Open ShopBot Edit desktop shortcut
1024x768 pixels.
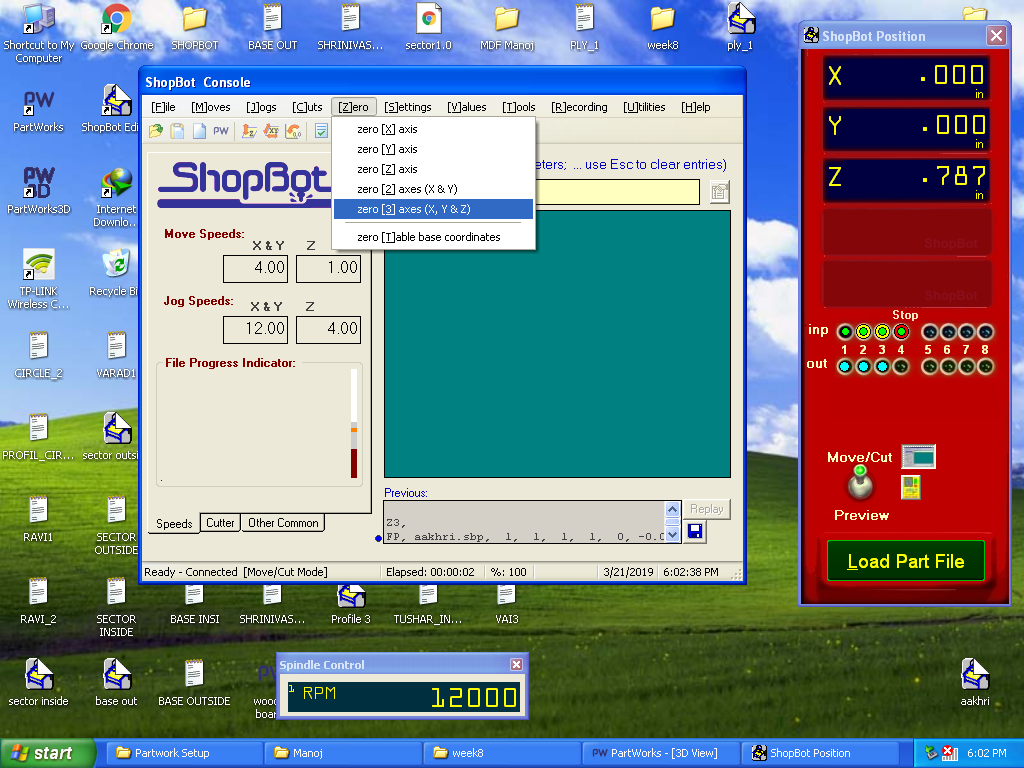pyautogui.click(x=116, y=108)
